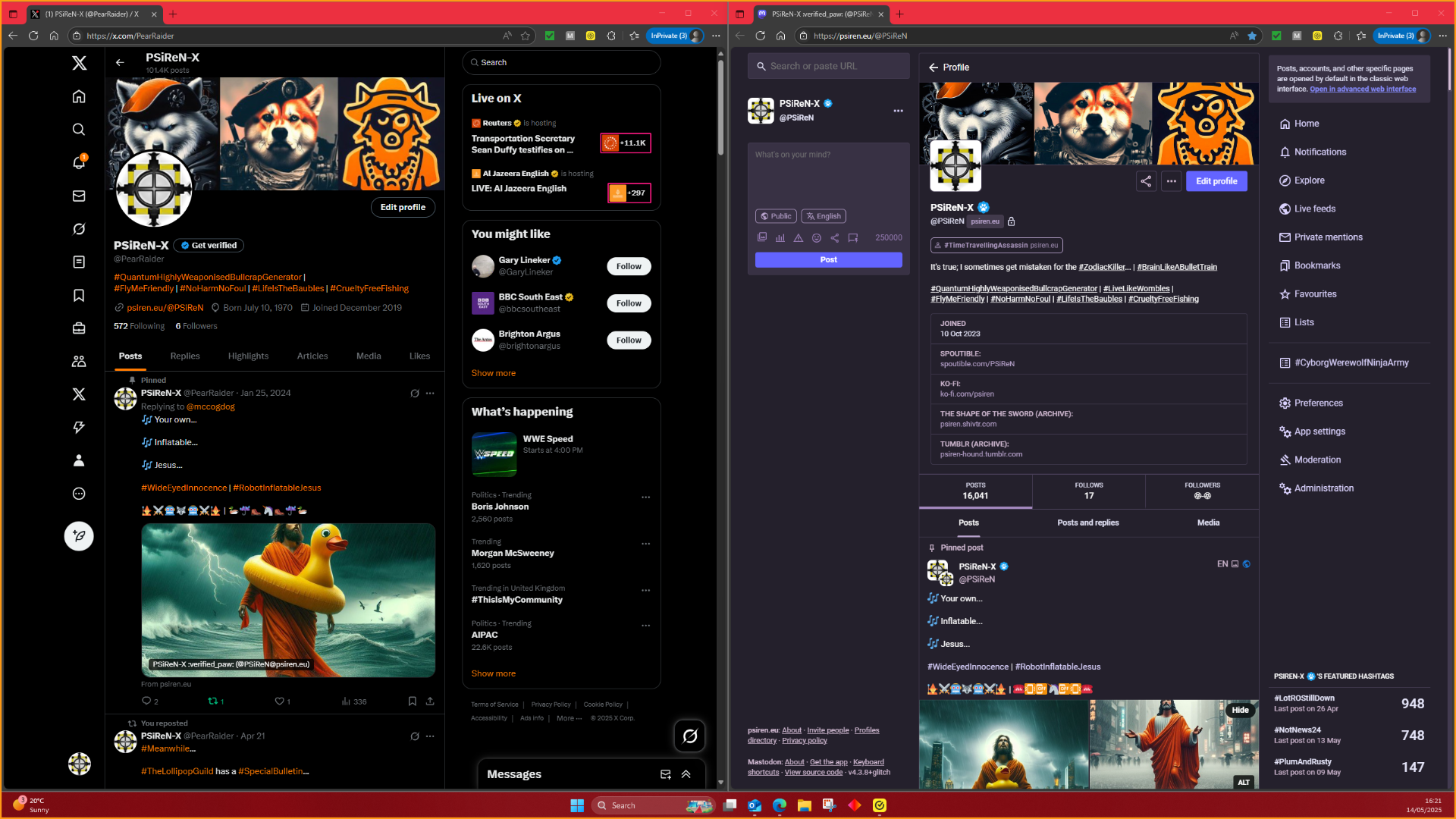This screenshot has width=1456, height=819.
Task: Toggle bookmark on pinned X post
Action: click(x=413, y=701)
